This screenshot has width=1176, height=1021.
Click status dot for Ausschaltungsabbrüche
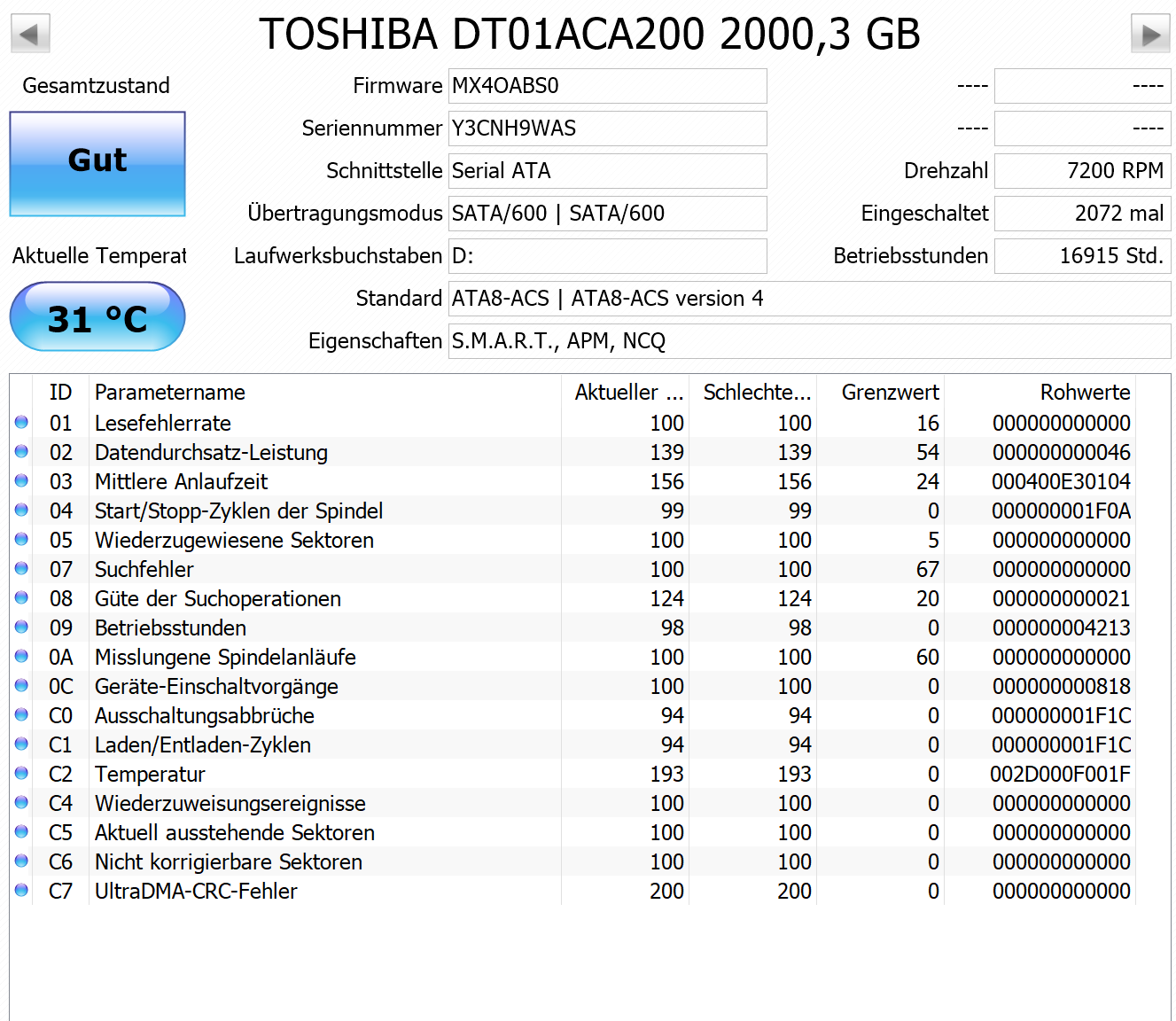pos(21,714)
